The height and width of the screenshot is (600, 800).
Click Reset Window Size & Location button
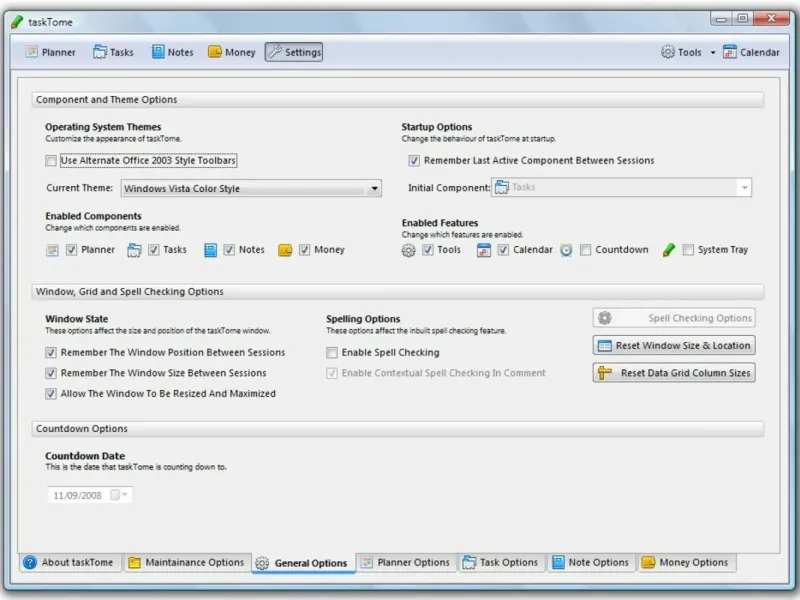(x=674, y=345)
